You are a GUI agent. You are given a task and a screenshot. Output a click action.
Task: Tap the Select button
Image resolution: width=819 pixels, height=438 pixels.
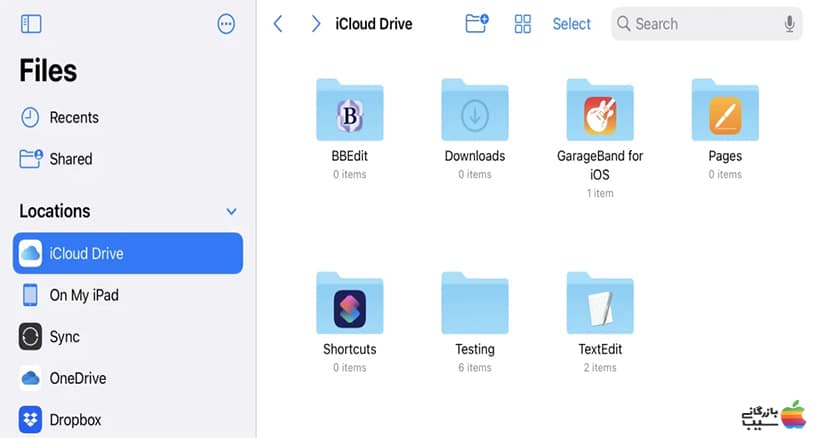(571, 23)
